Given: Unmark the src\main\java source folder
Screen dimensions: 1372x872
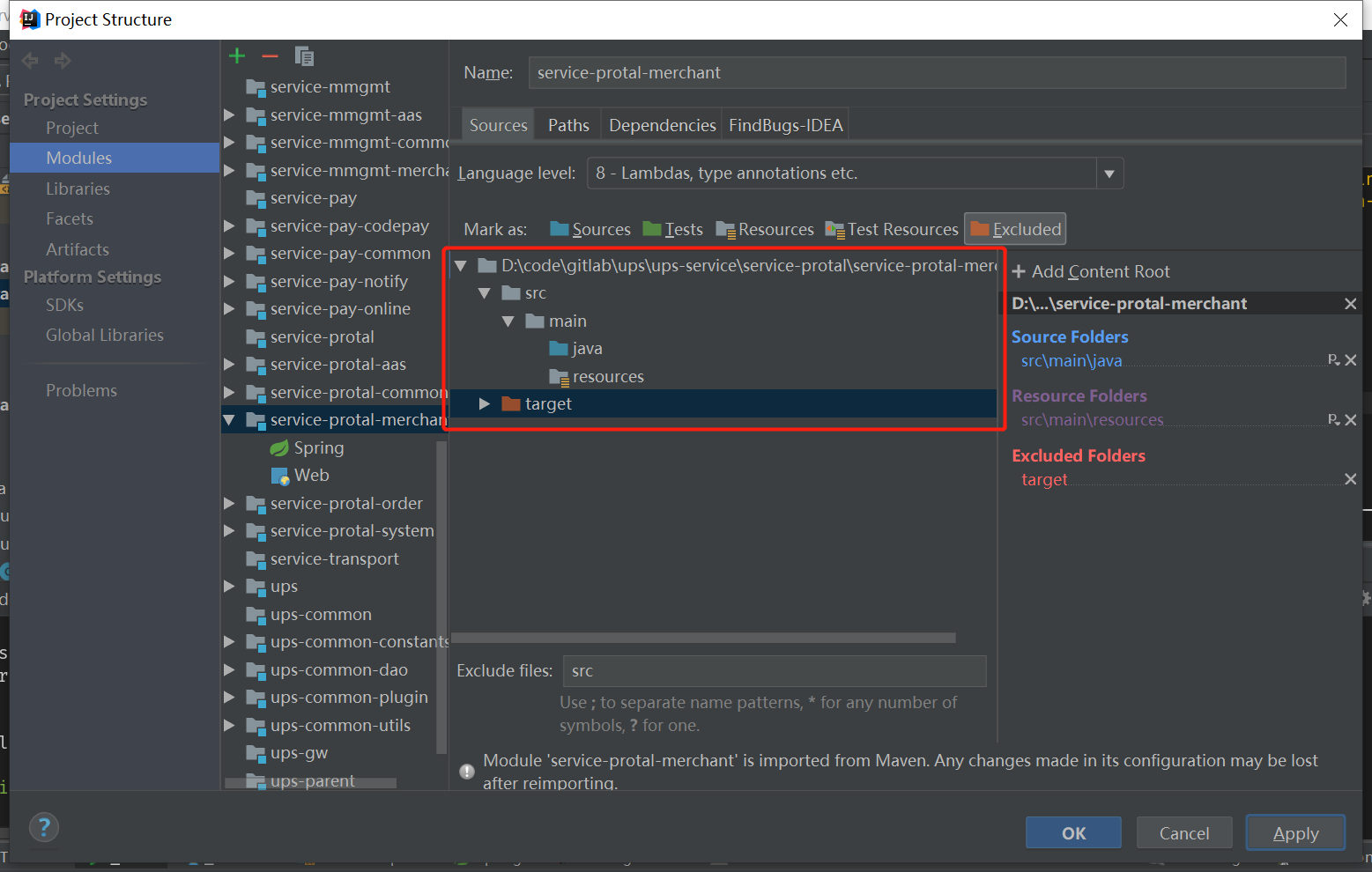Looking at the screenshot, I should coord(1351,359).
